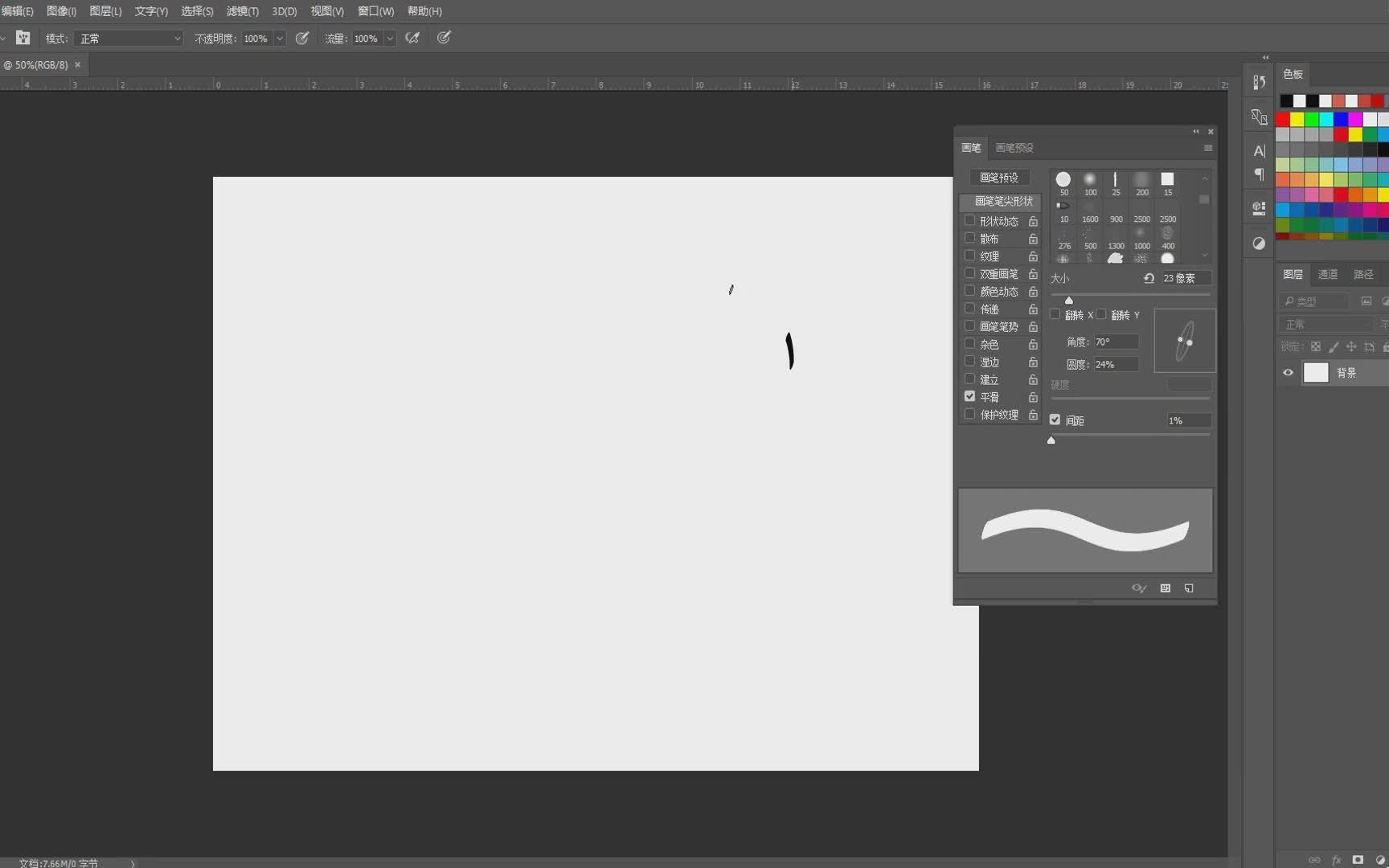The image size is (1389, 868).
Task: Open the 滤镜(T) menu
Action: tap(243, 11)
